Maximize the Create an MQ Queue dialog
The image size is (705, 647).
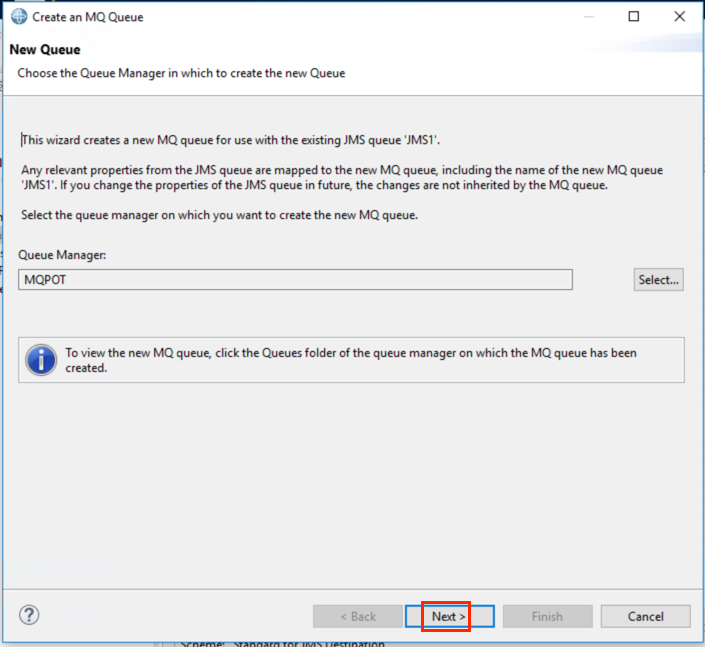pos(634,17)
